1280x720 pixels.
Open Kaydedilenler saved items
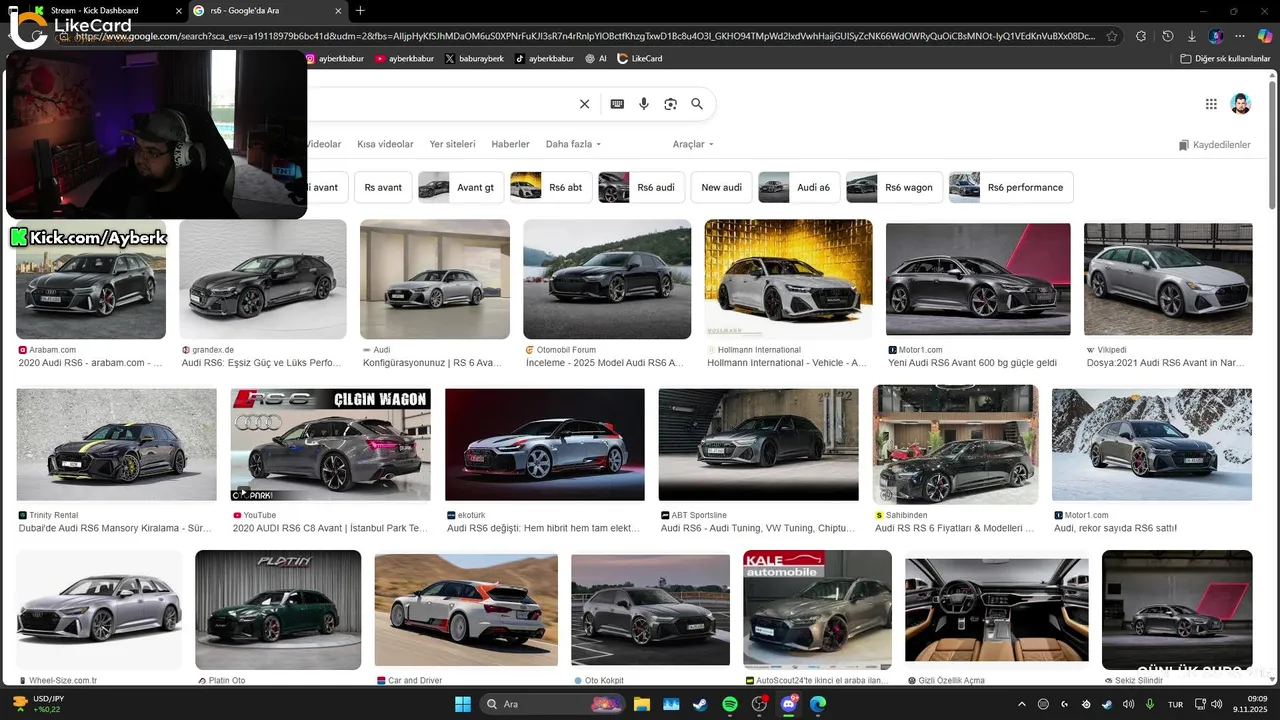1215,145
